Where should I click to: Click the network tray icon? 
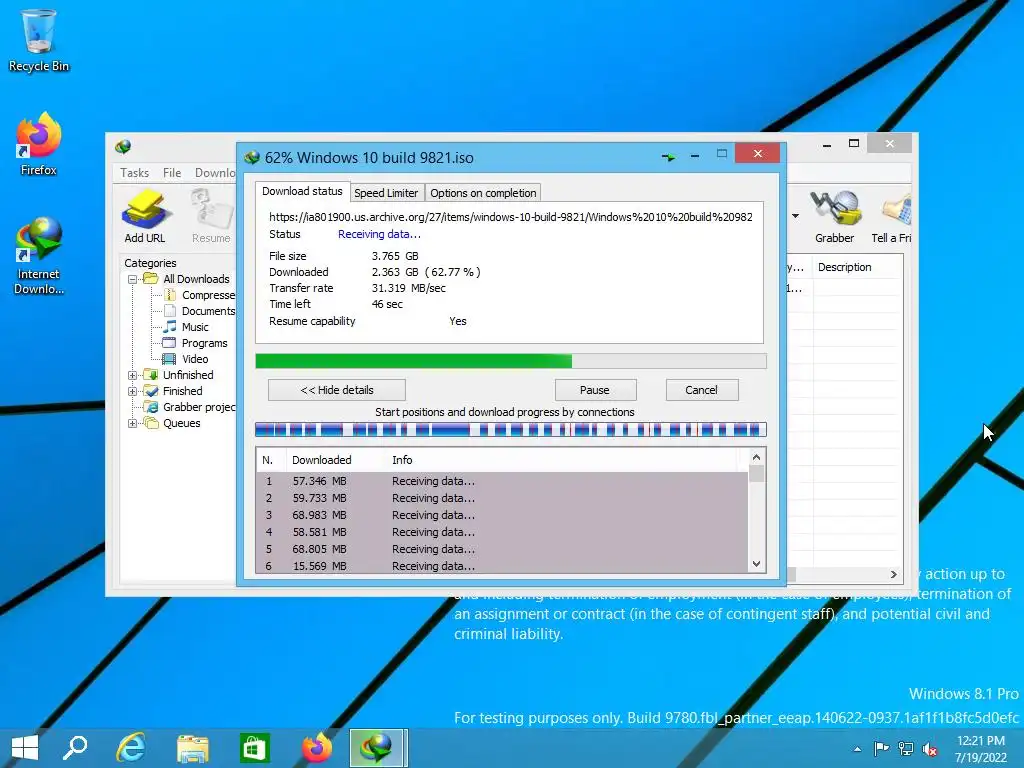click(x=906, y=748)
